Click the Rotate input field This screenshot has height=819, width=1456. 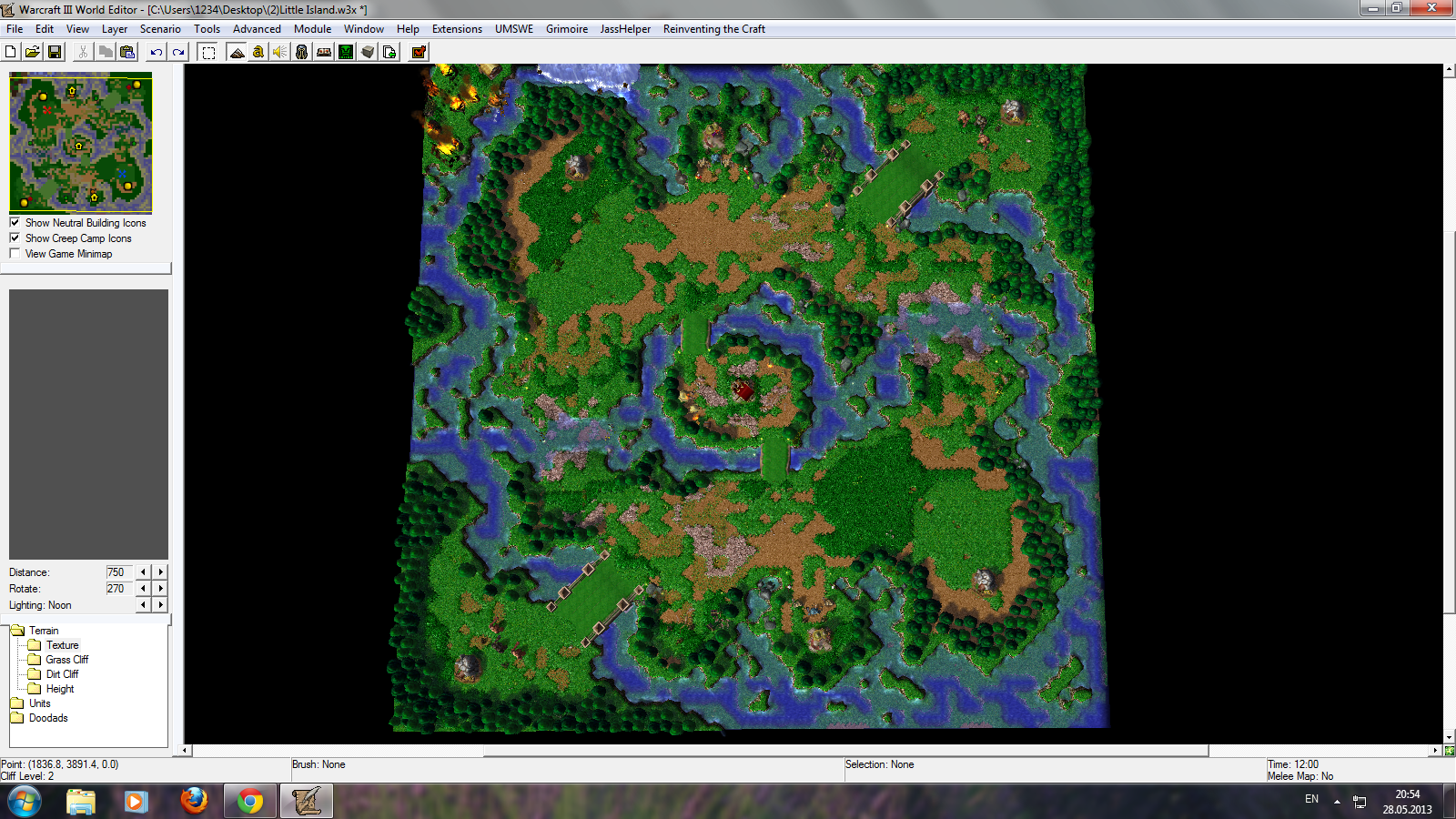click(x=119, y=588)
